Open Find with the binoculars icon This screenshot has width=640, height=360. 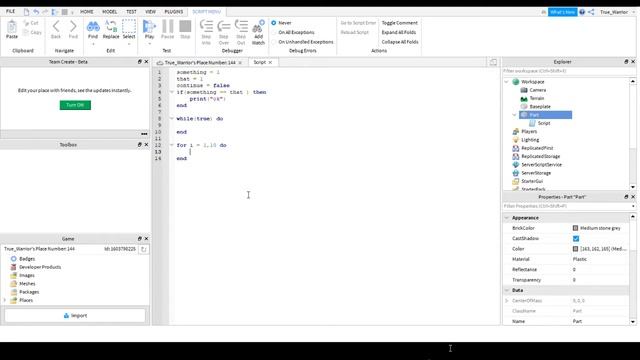tap(93, 27)
